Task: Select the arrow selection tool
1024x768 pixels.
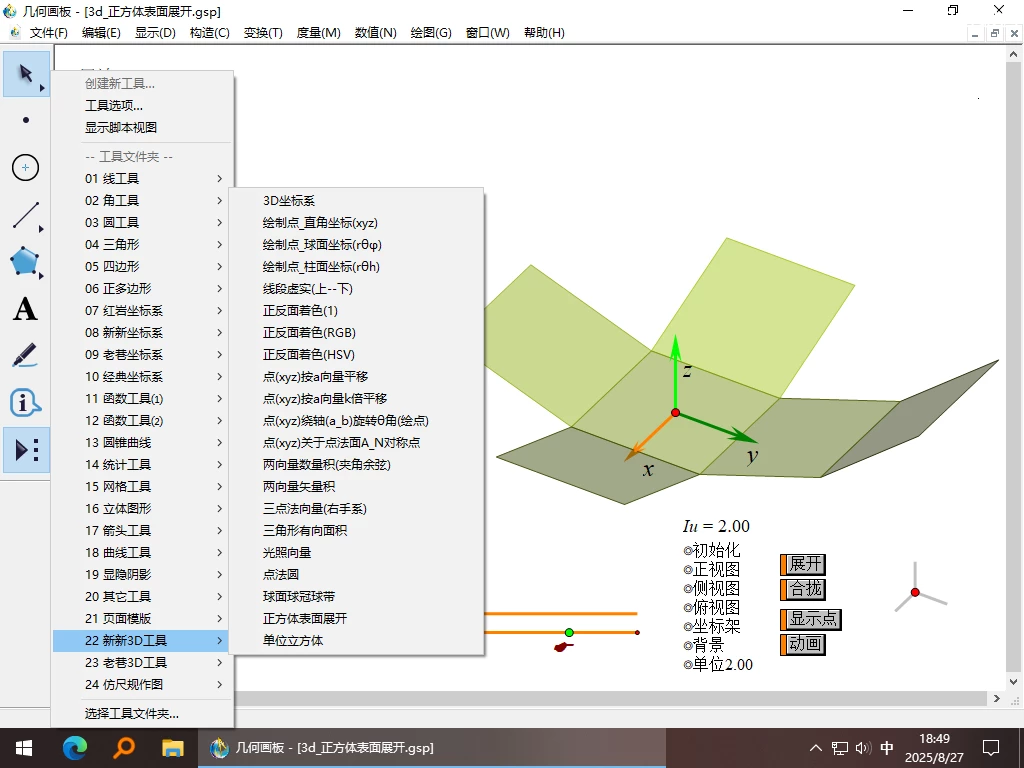Action: [x=25, y=73]
